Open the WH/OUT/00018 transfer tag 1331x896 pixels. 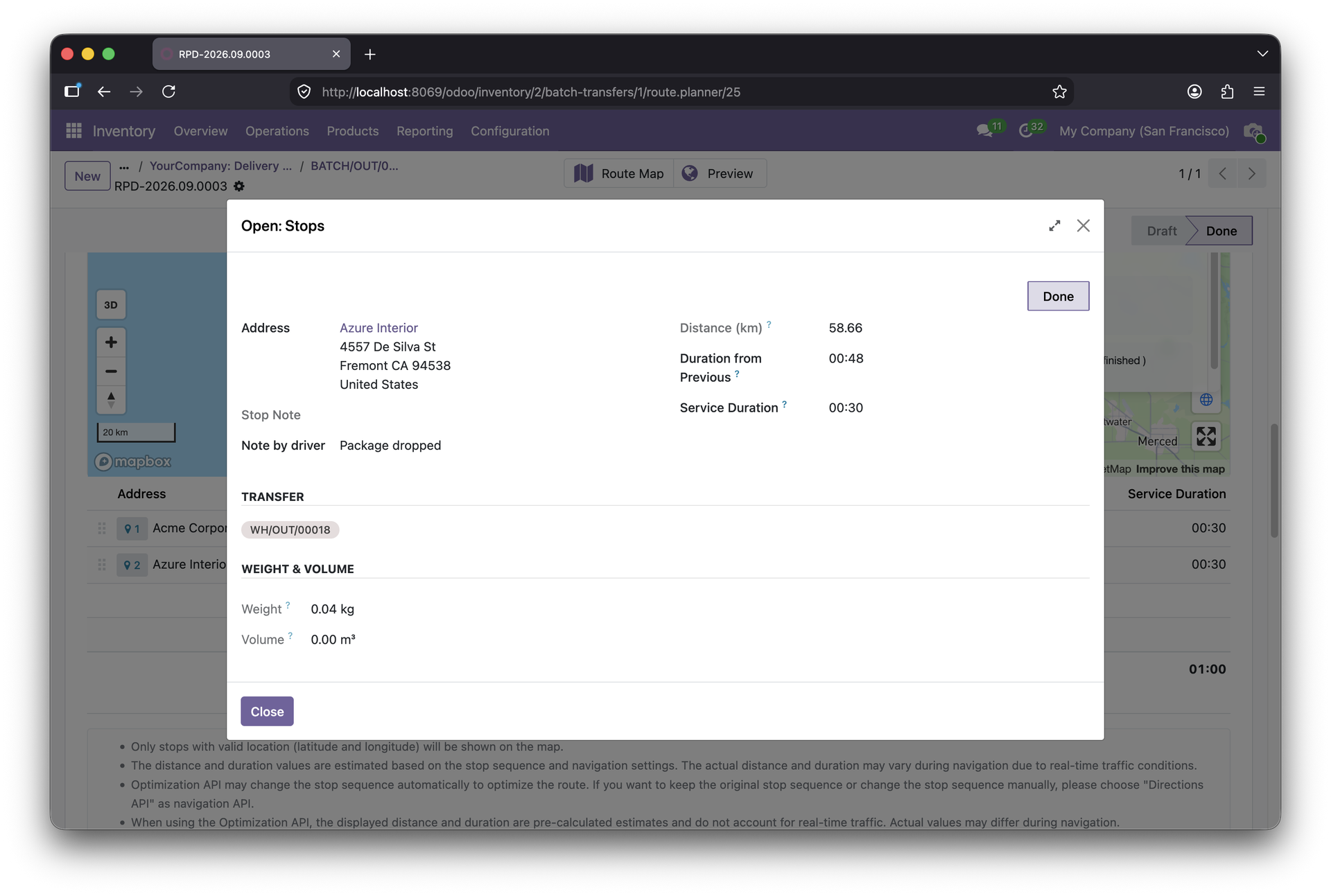tap(290, 530)
